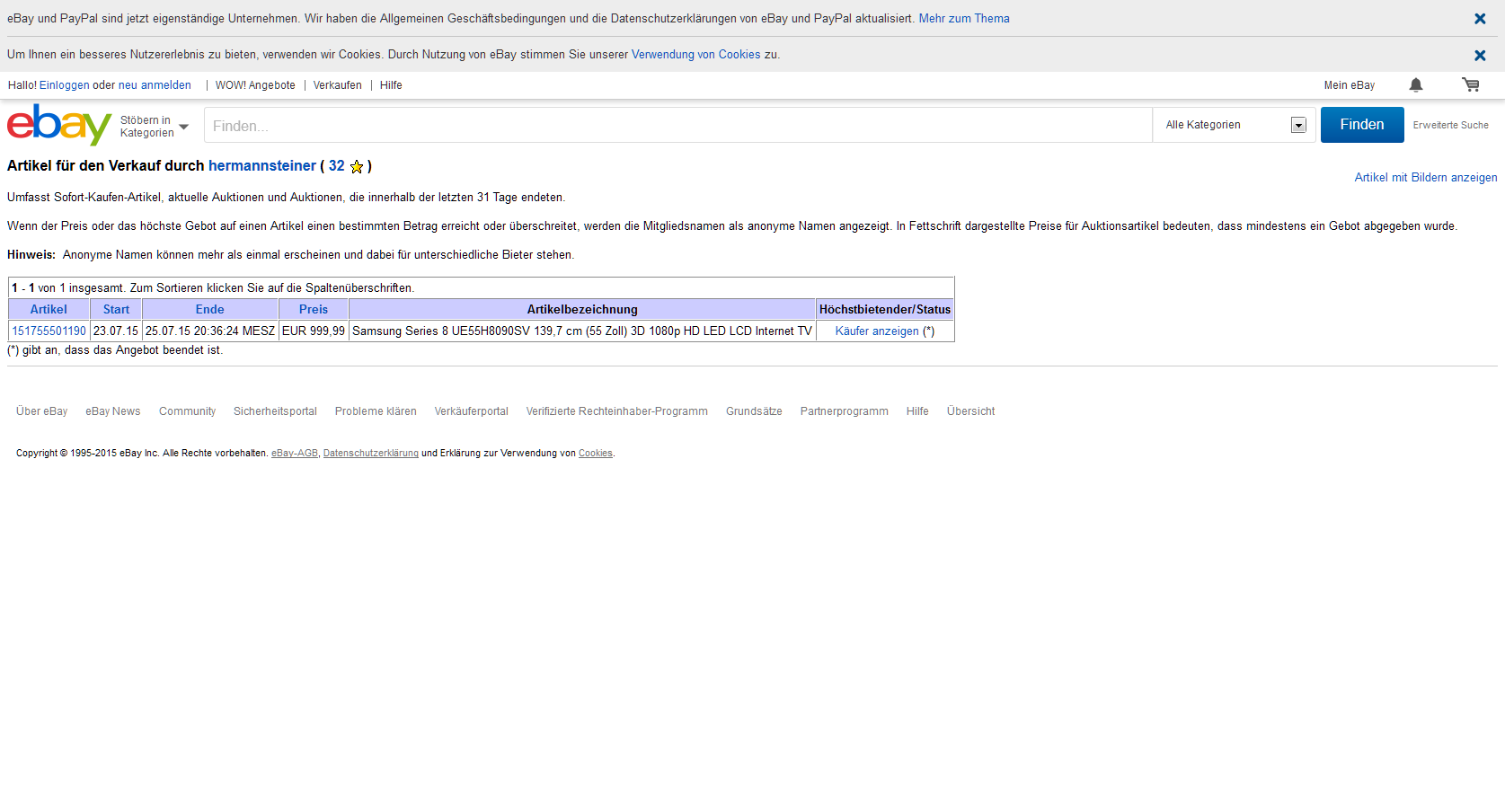Open Erweiterte Suche link
Viewport: 1505px width, 812px height.
(1450, 126)
